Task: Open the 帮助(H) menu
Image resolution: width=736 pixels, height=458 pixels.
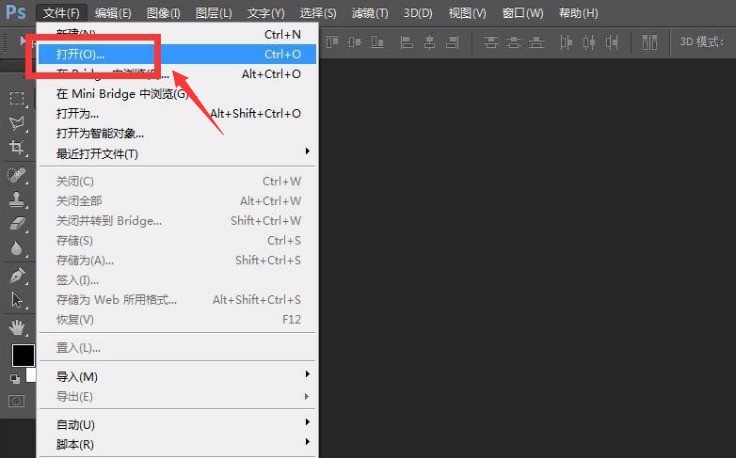Action: click(578, 13)
